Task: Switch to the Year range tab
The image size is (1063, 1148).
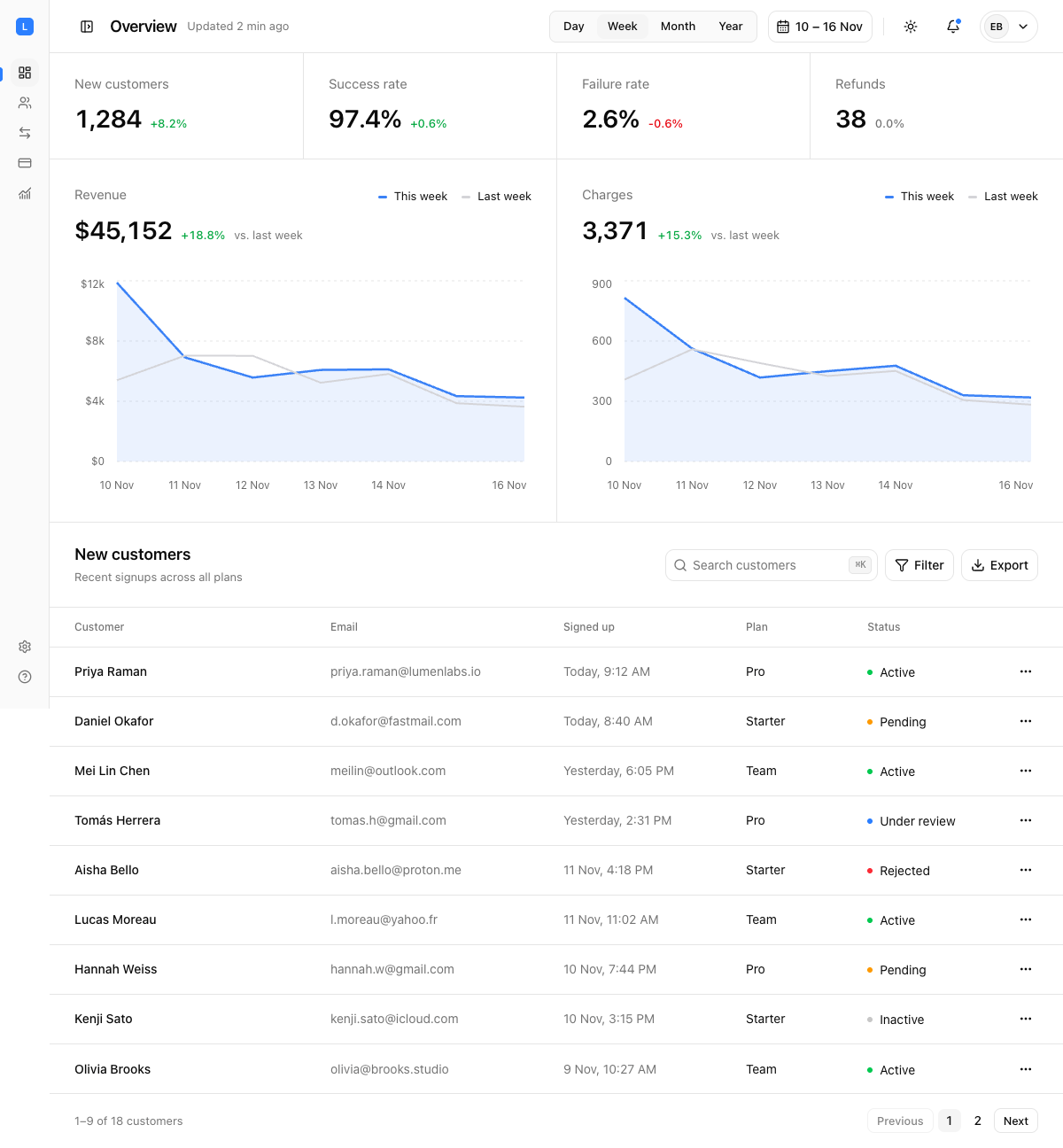Action: coord(731,27)
